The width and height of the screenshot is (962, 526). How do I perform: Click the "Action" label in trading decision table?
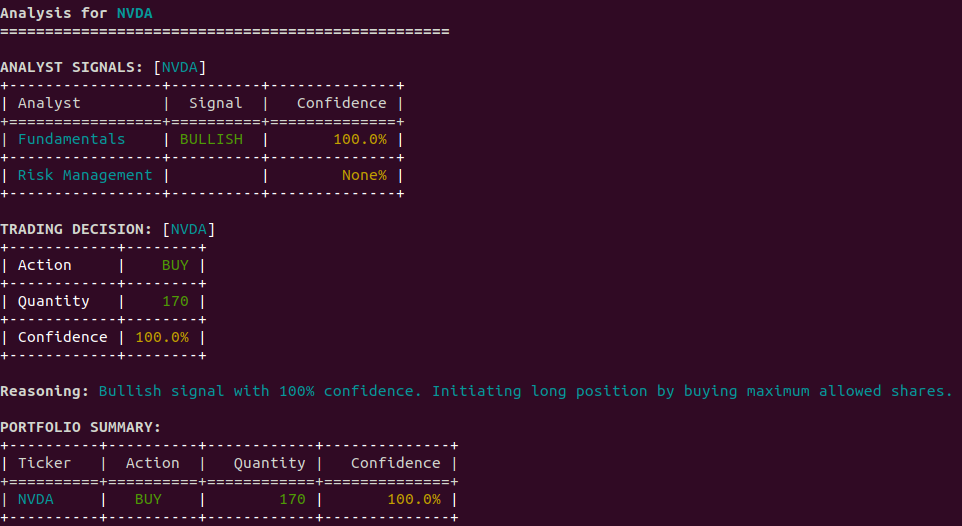tap(45, 265)
